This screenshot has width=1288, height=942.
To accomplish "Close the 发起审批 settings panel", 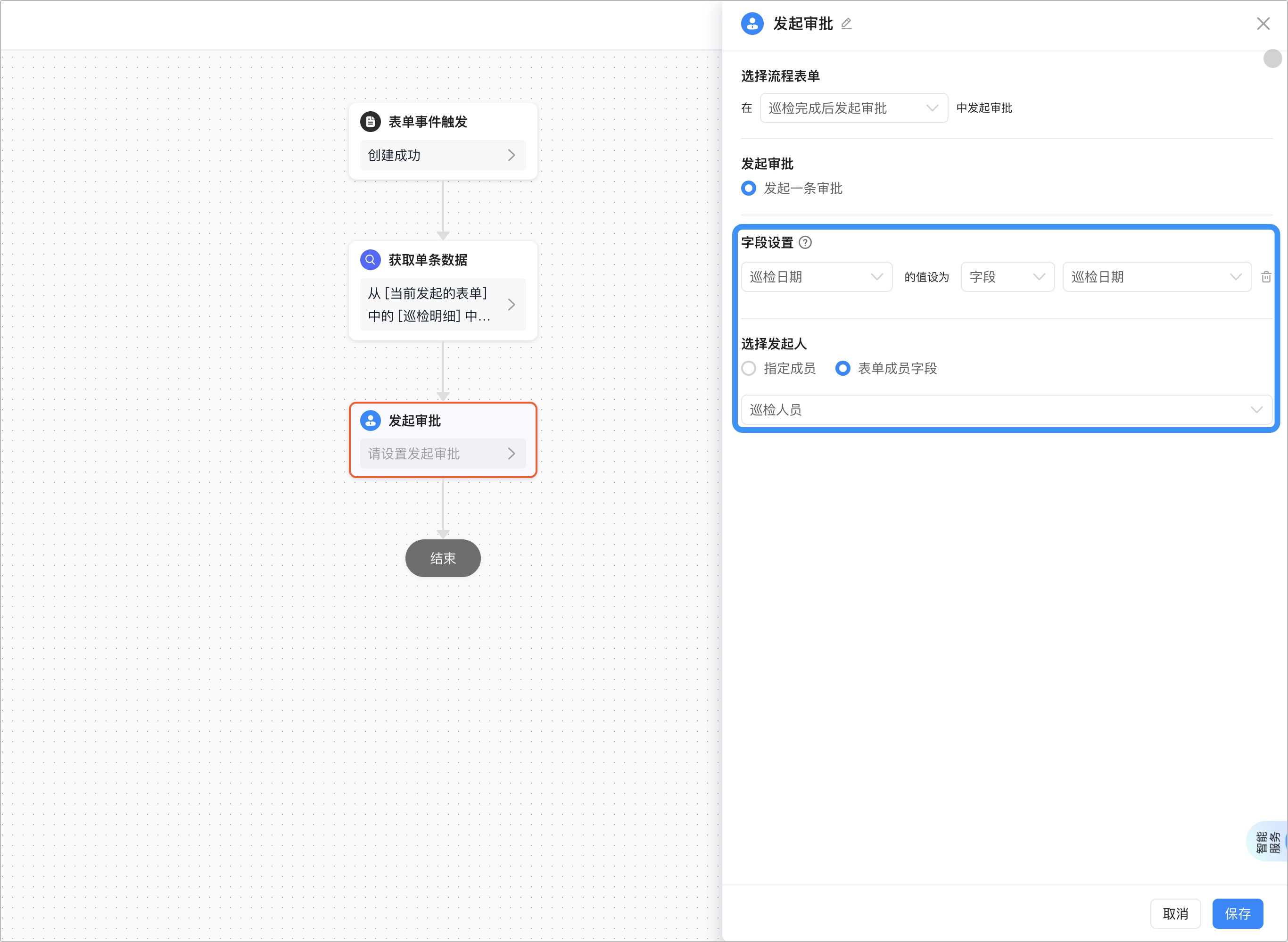I will pyautogui.click(x=1263, y=24).
